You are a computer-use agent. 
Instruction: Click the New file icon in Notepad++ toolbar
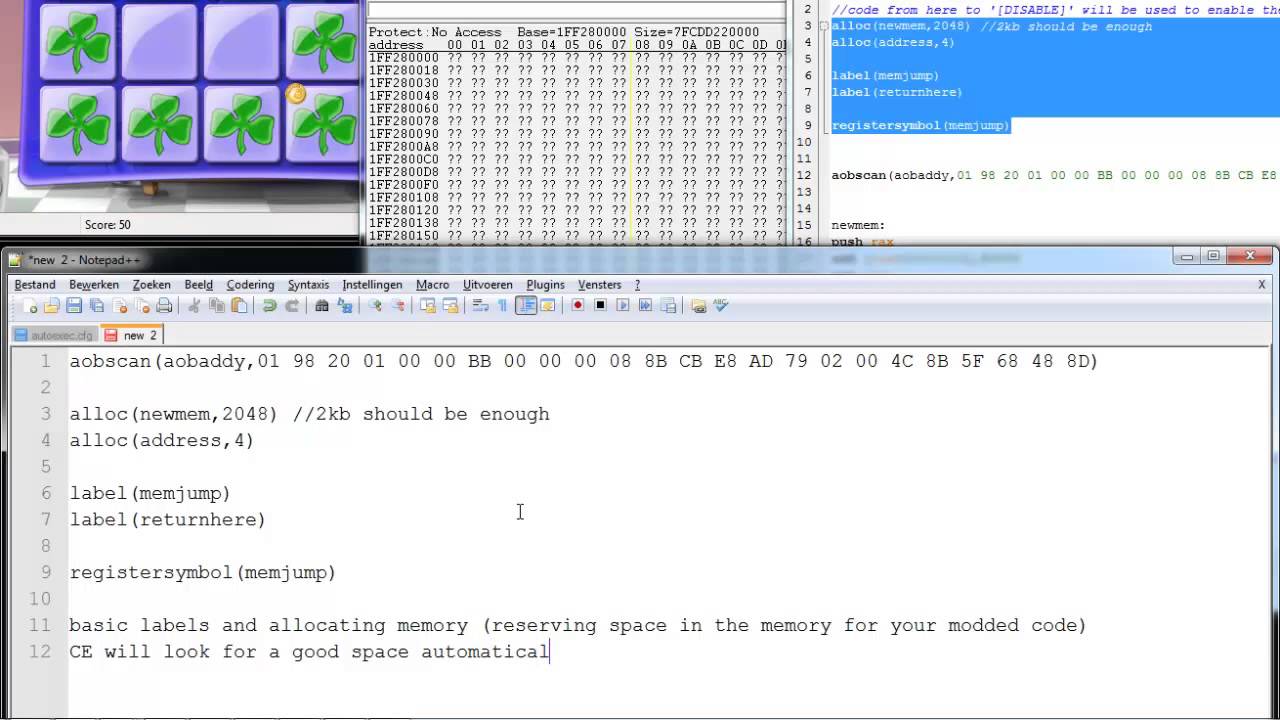29,305
